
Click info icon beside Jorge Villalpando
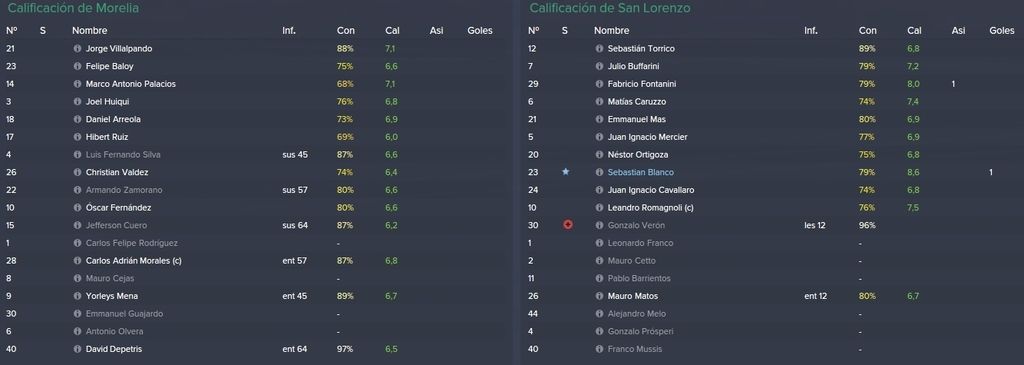(x=77, y=48)
